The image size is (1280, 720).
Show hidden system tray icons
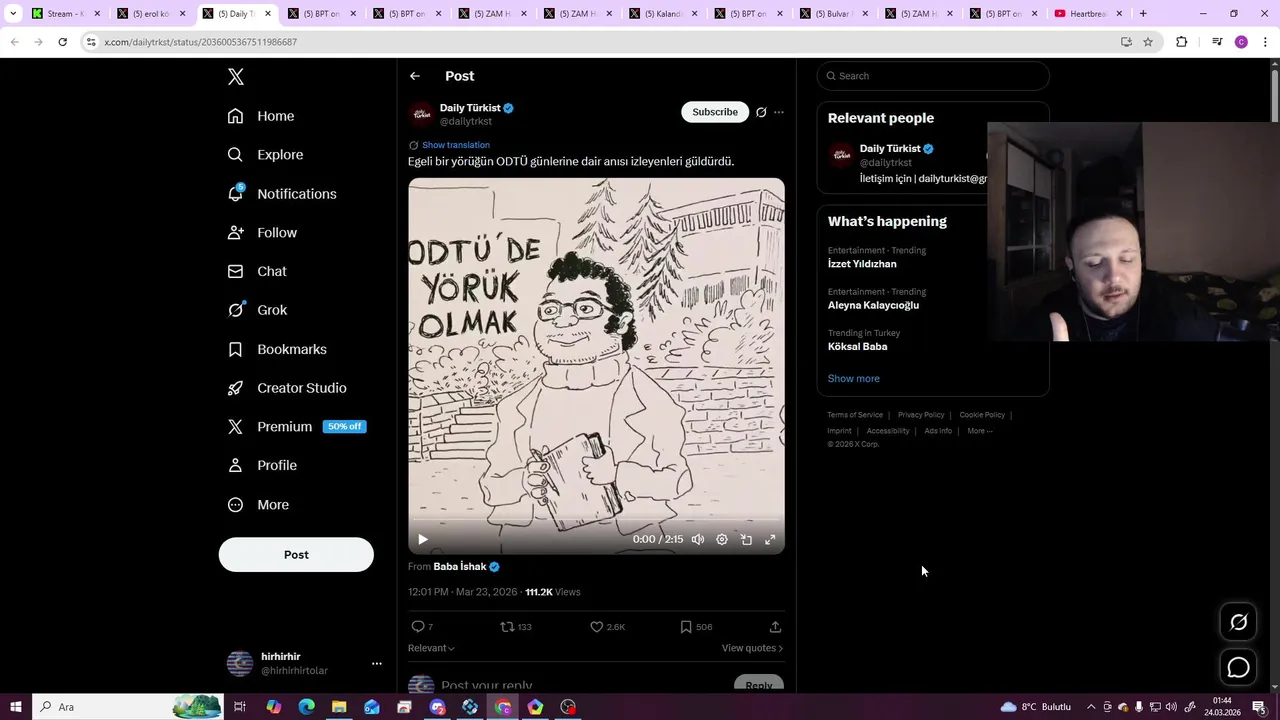click(1091, 707)
